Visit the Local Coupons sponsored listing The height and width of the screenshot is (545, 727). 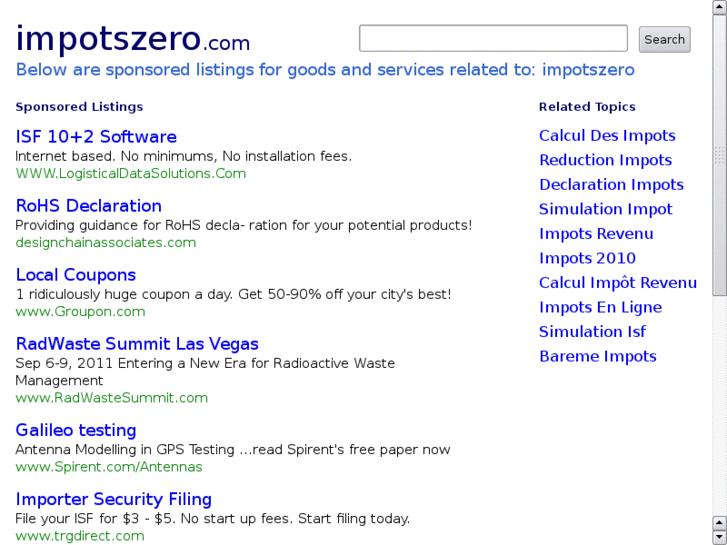coord(75,275)
